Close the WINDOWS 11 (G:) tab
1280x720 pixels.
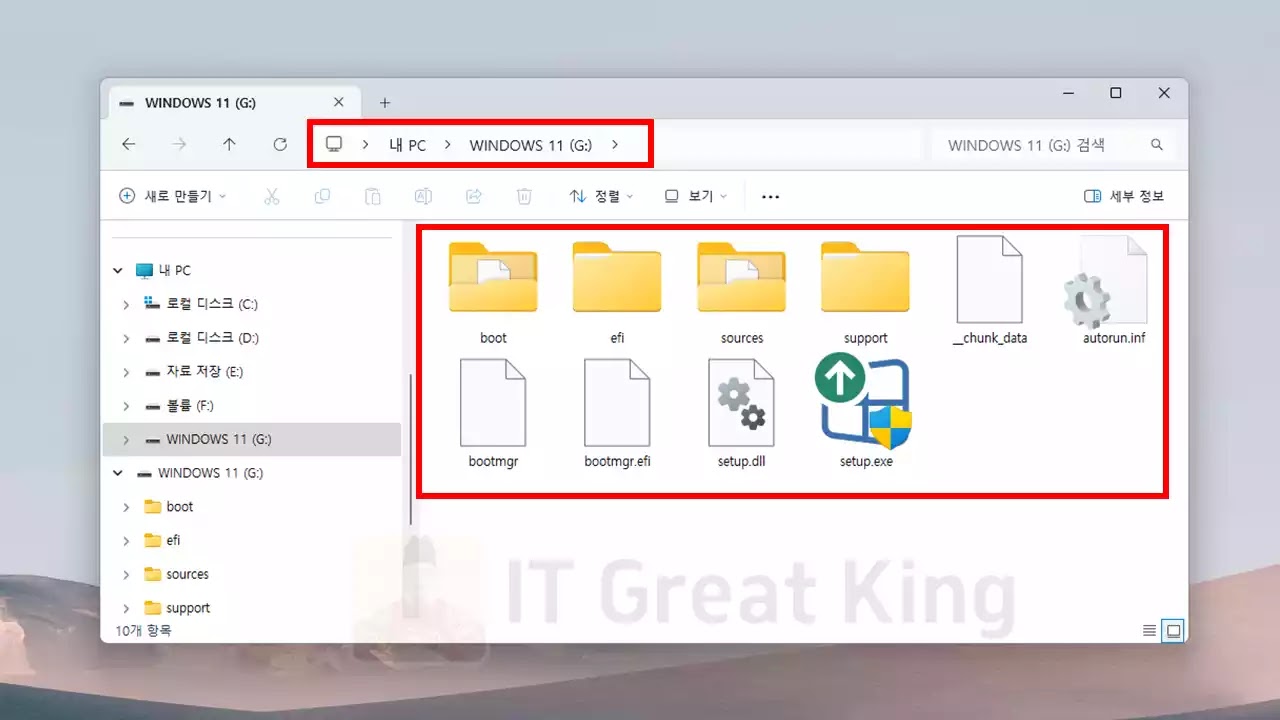[338, 102]
